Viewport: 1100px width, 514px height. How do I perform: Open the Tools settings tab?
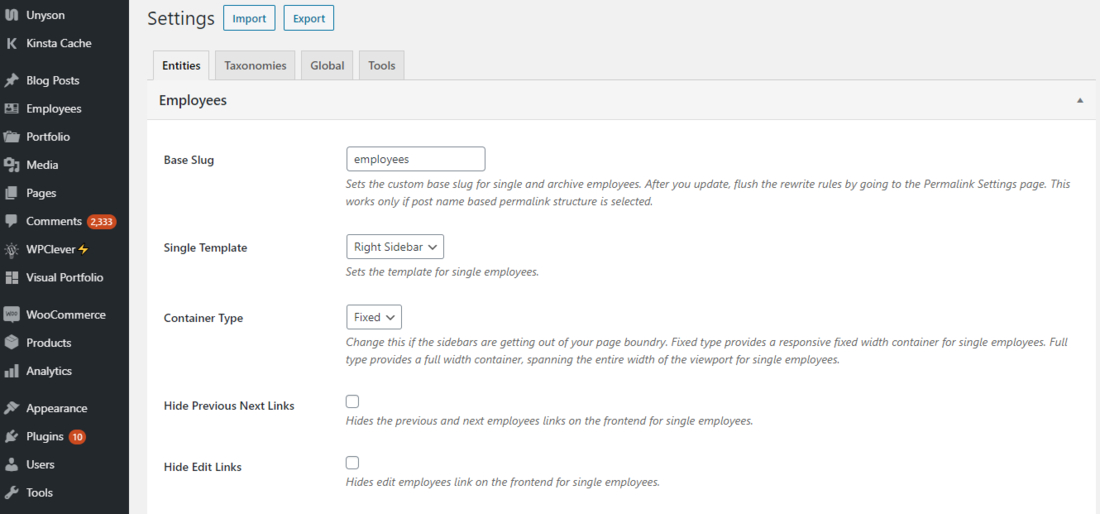click(381, 66)
